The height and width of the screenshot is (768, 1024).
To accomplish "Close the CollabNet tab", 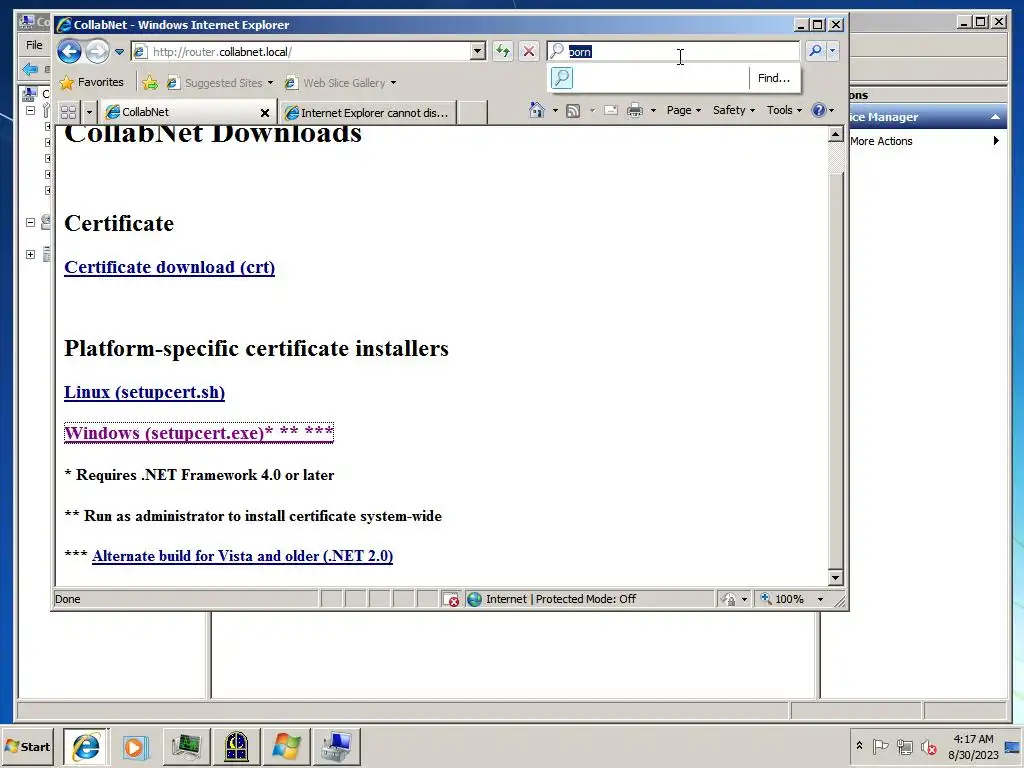I will (265, 113).
